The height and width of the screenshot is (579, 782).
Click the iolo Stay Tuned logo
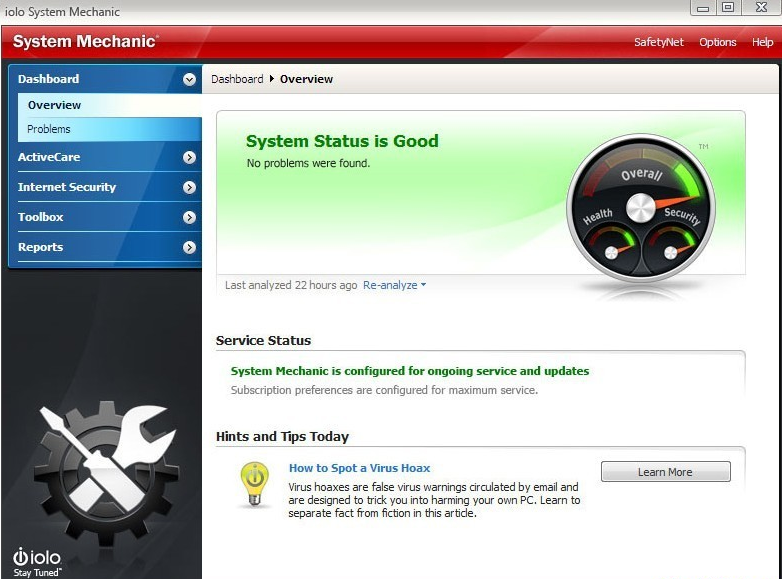coord(37,563)
